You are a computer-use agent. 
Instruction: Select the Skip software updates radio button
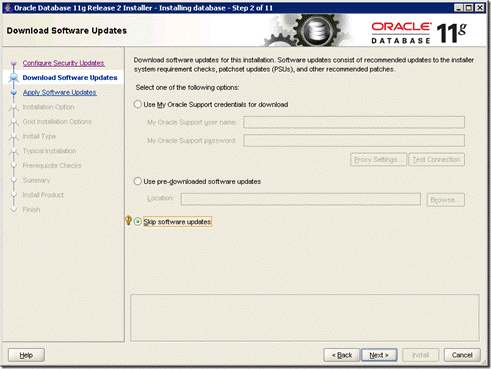click(138, 222)
